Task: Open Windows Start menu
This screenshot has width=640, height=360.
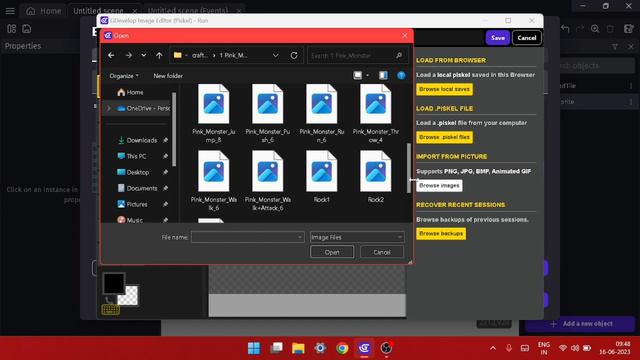Action: point(254,348)
